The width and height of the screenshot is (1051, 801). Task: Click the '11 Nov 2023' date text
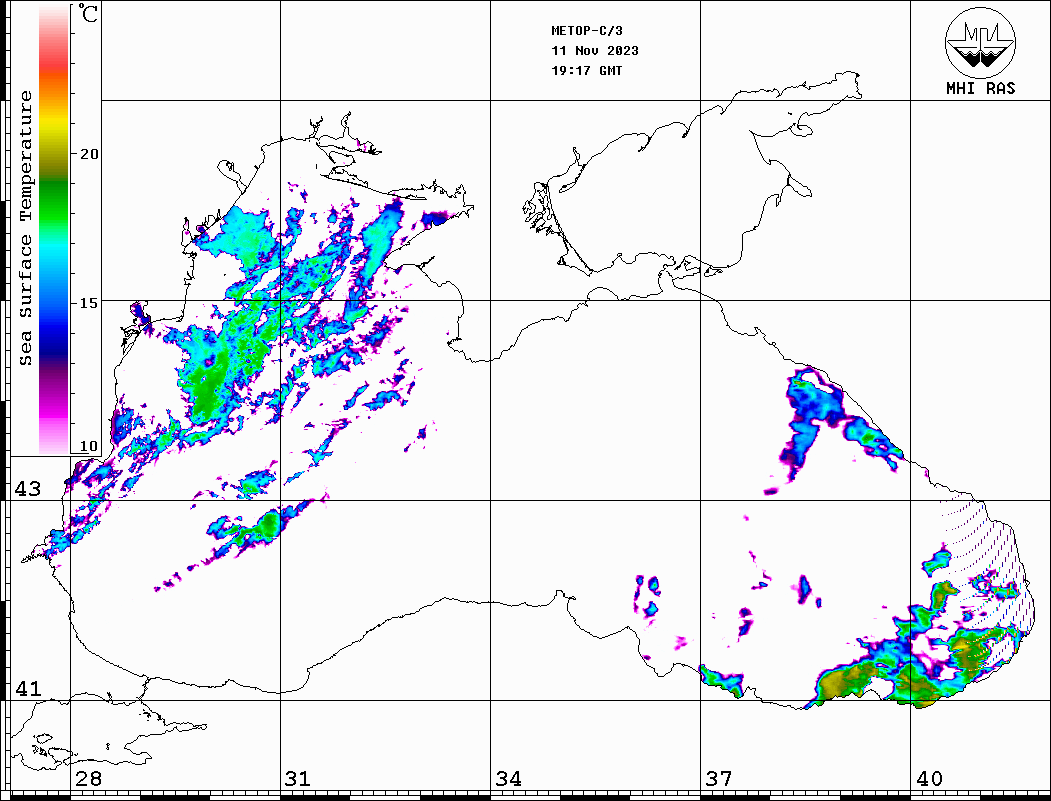tap(595, 51)
